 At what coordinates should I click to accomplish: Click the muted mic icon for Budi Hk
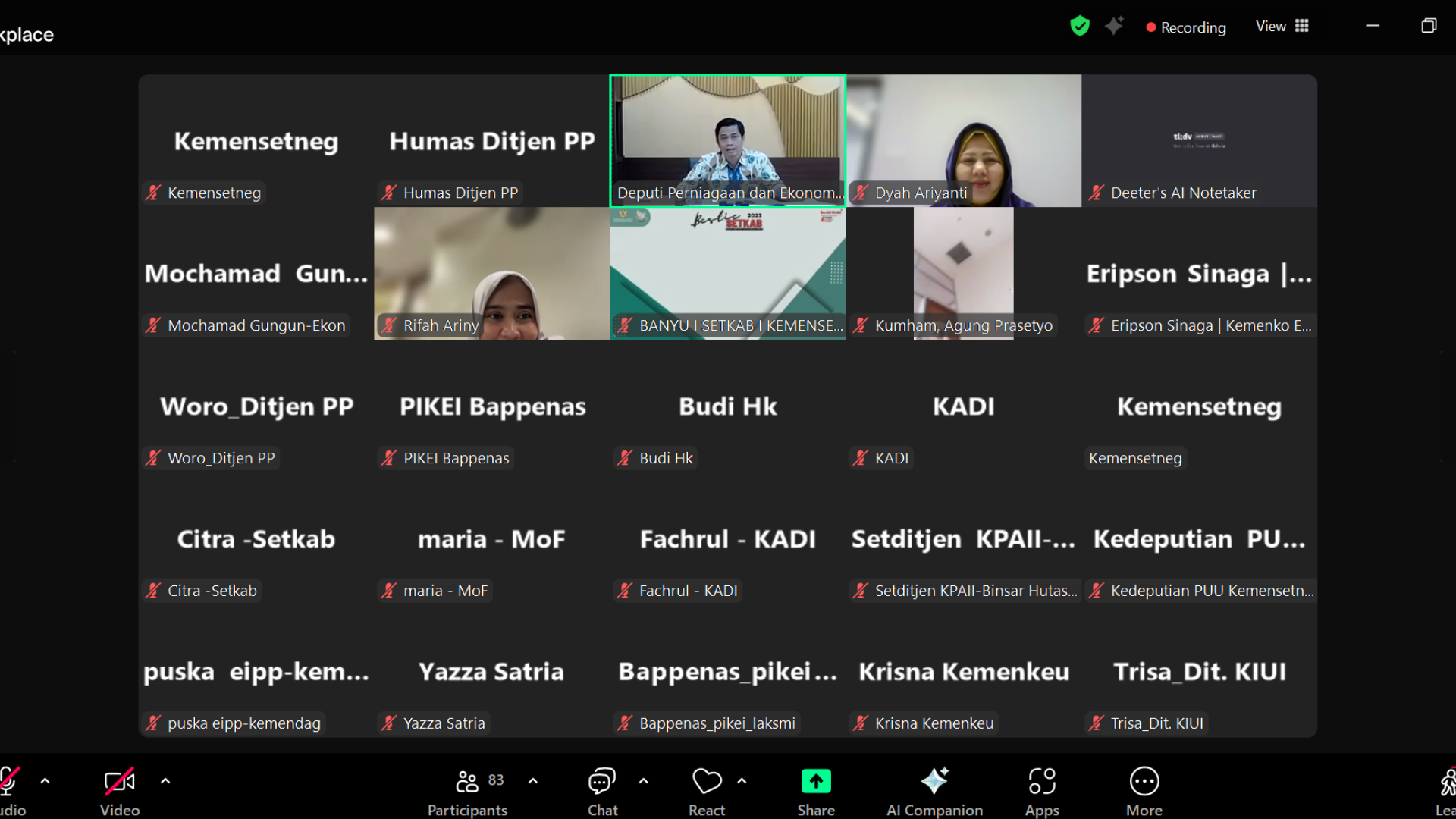(x=625, y=458)
